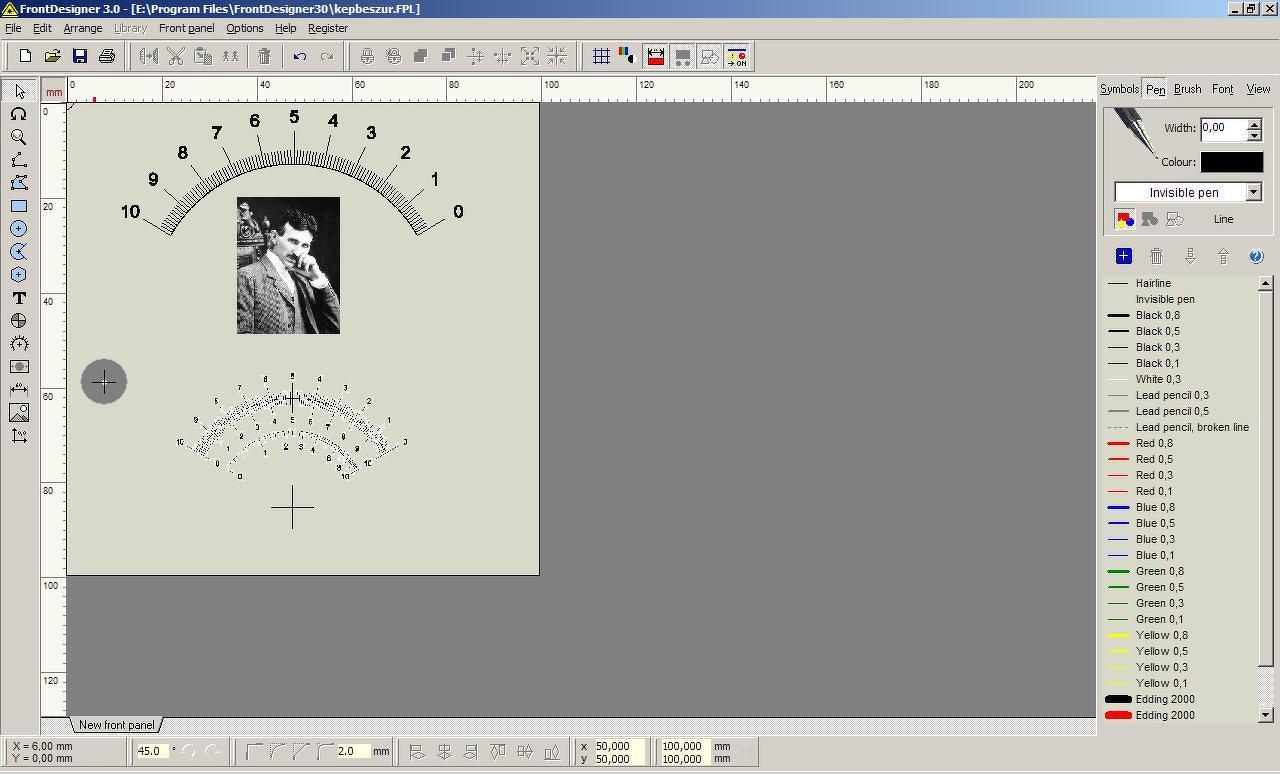Select the Text tool in the left toolbox
Screen dimensions: 1280x774
point(18,298)
